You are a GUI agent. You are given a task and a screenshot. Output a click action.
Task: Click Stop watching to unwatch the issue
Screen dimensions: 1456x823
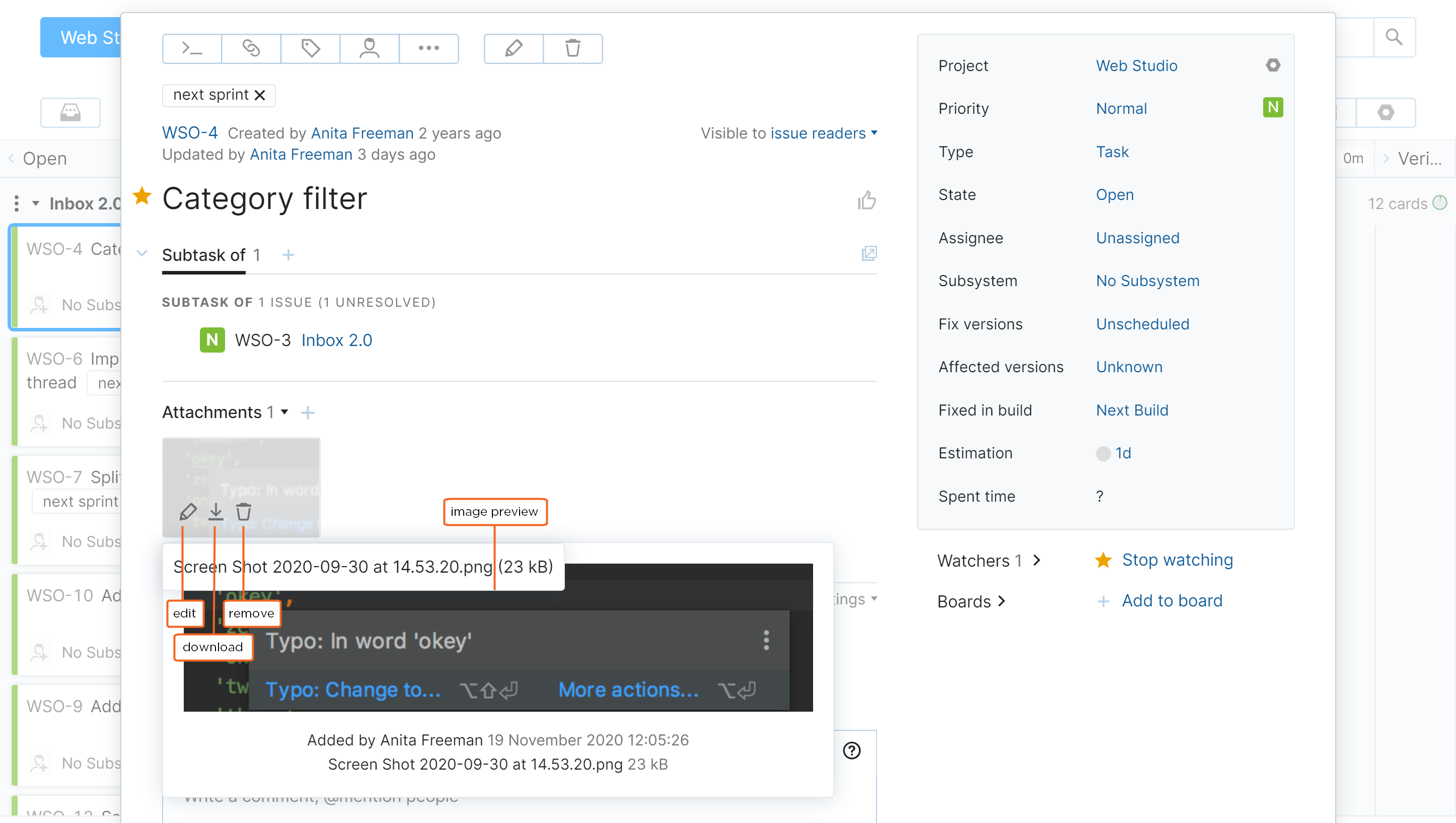[x=1177, y=560]
